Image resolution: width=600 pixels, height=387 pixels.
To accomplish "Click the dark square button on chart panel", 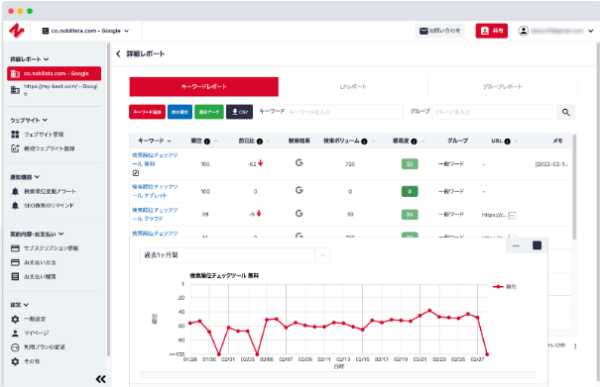I will tap(537, 246).
